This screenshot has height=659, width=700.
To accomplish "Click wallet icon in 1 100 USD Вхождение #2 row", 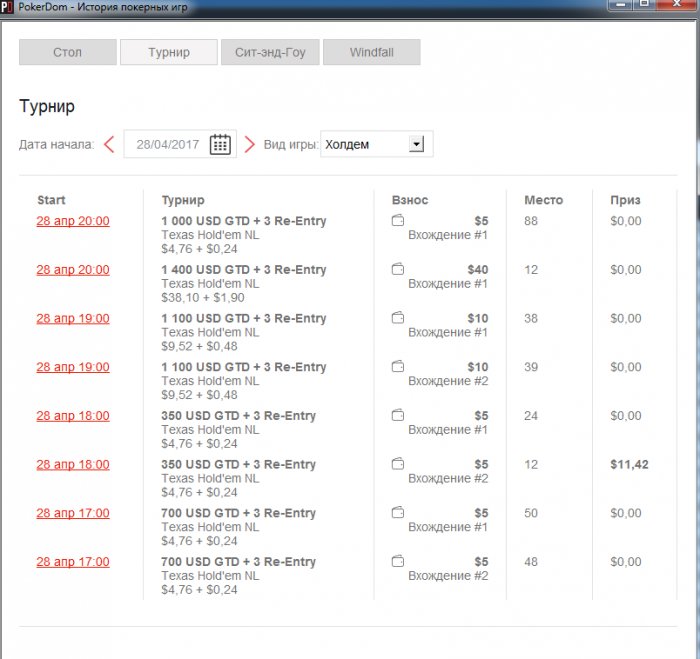I will pos(398,367).
